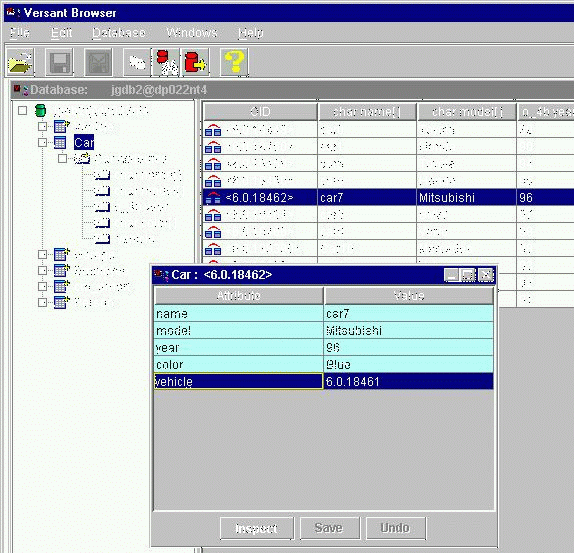Click the Blue value cell

click(x=409, y=365)
